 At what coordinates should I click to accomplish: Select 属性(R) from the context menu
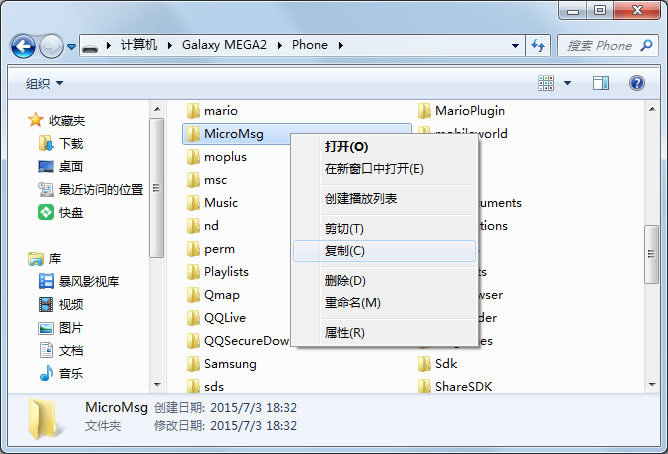pos(345,333)
